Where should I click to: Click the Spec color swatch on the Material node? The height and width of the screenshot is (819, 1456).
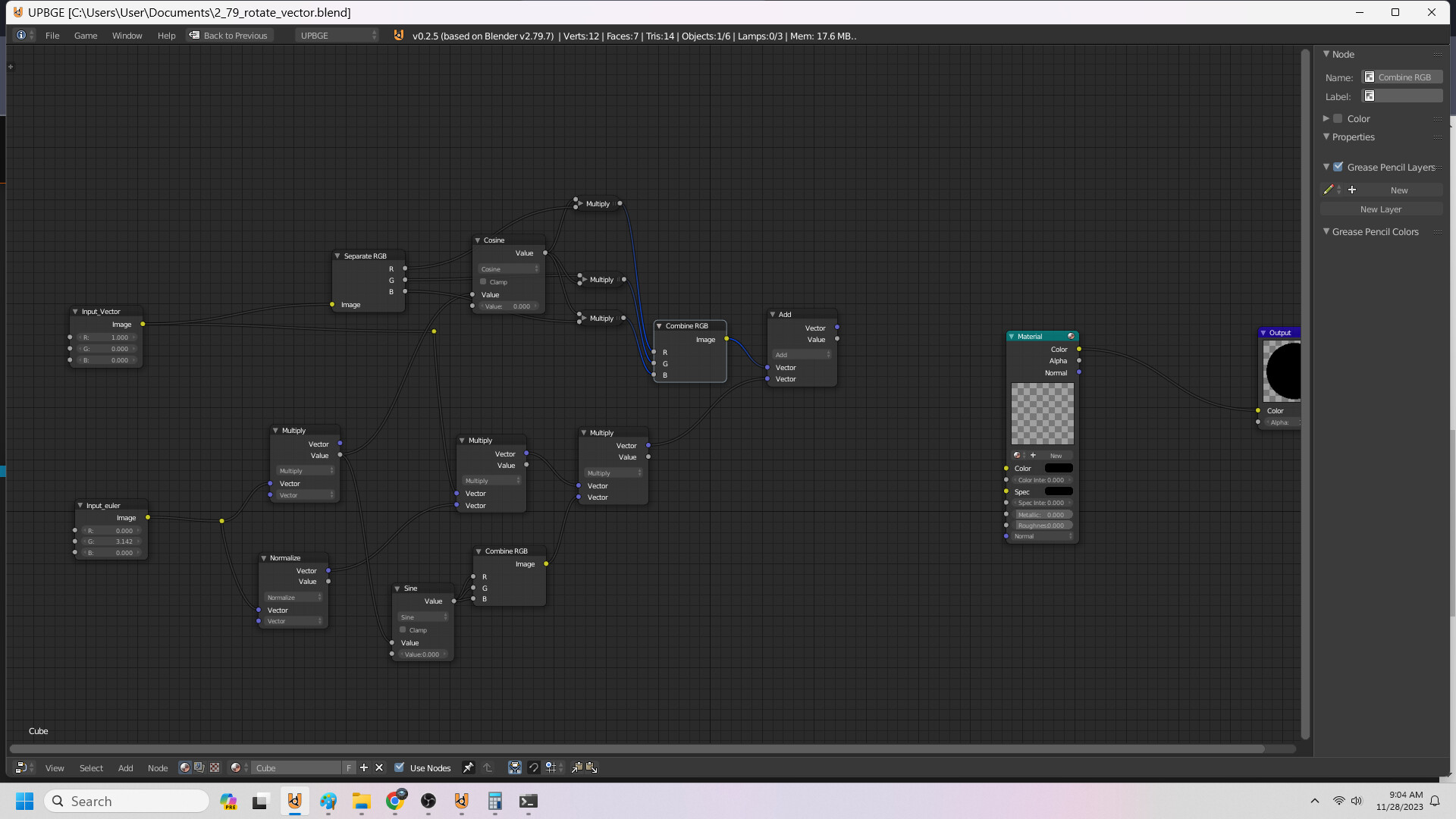(x=1058, y=491)
